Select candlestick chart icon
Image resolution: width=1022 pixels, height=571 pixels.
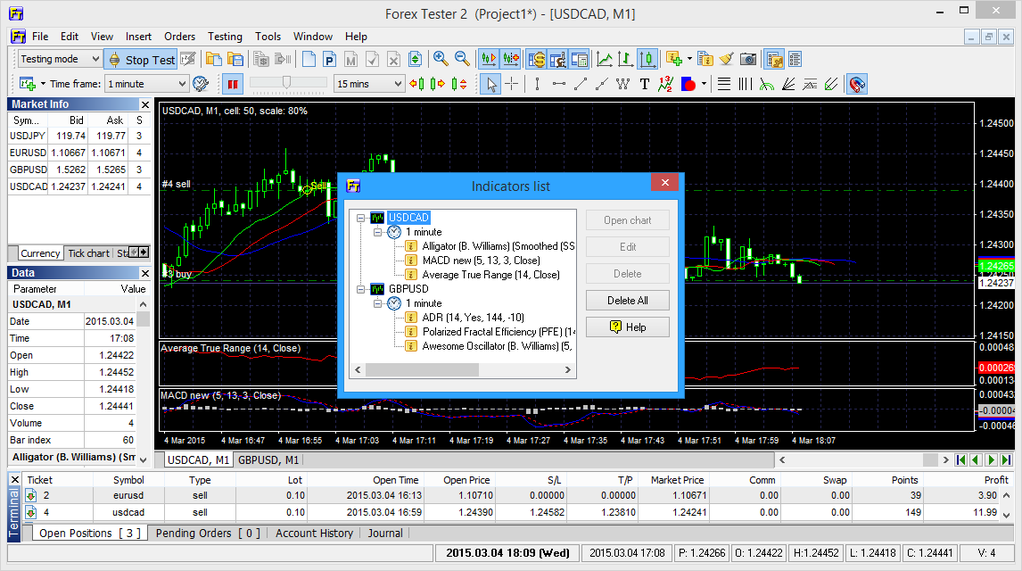647,60
